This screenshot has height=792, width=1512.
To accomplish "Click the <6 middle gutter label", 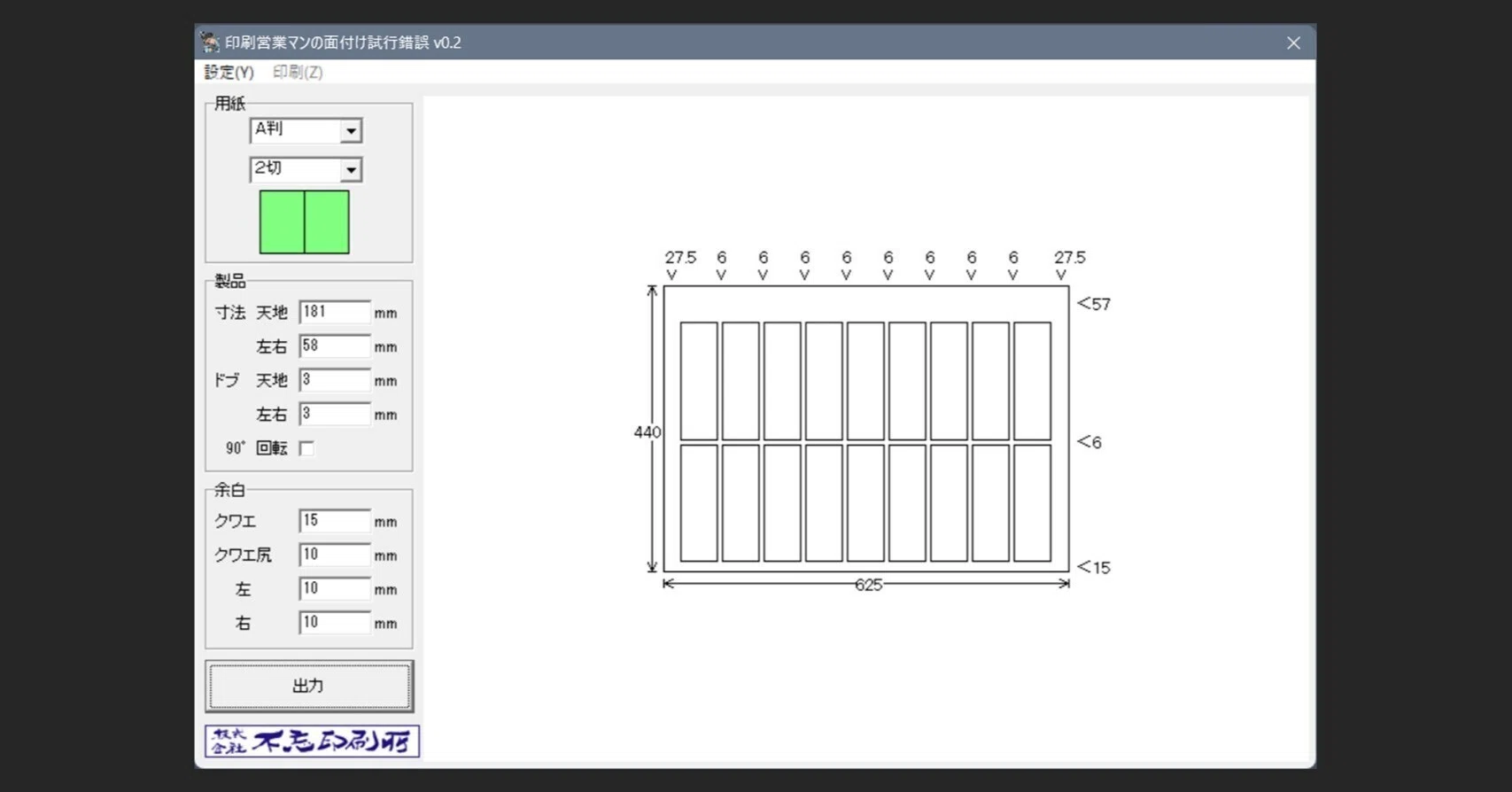I will (x=1089, y=442).
